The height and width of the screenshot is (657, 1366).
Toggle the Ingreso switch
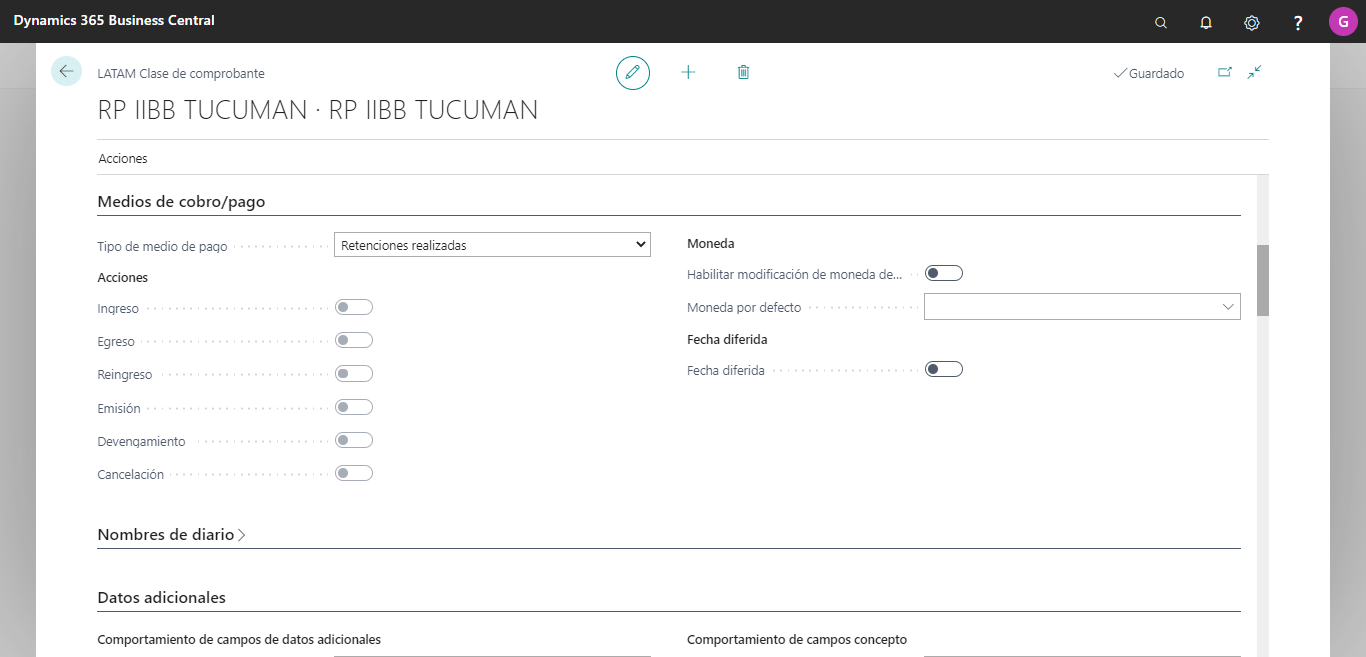click(354, 308)
